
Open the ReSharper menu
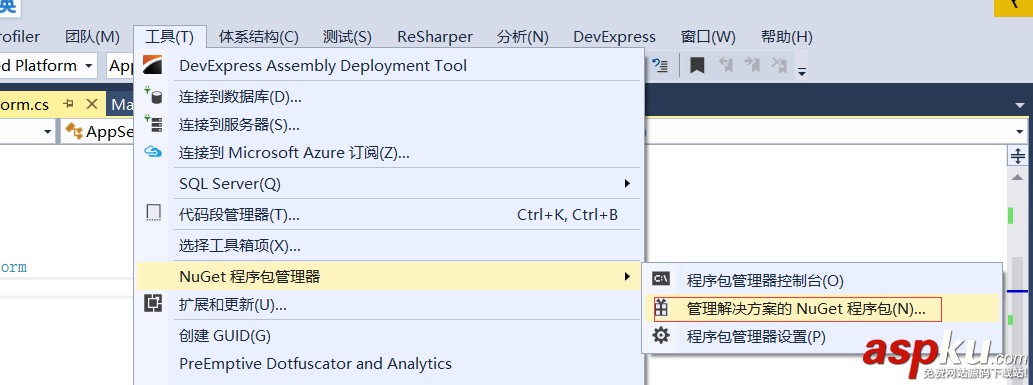click(x=435, y=37)
